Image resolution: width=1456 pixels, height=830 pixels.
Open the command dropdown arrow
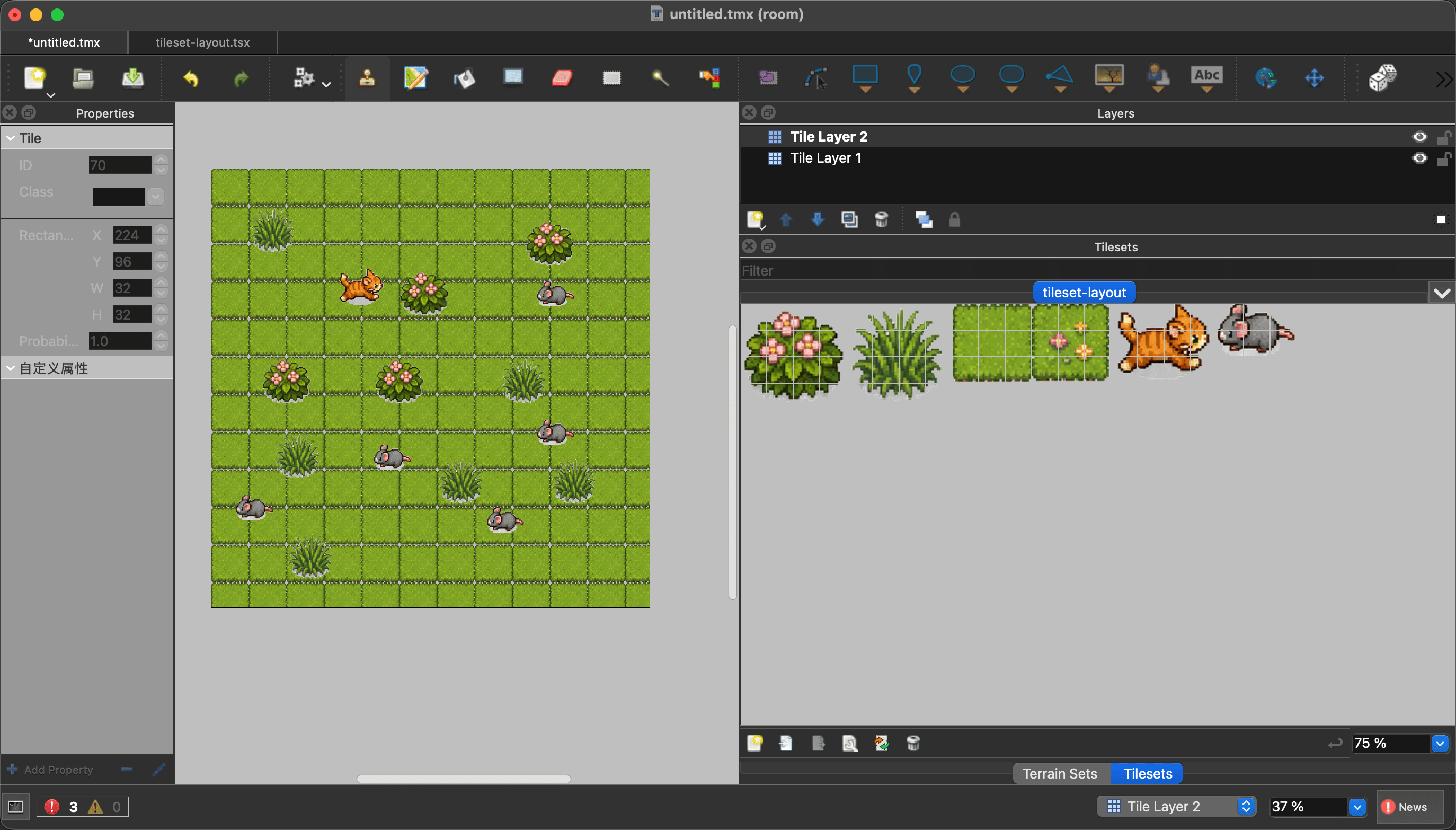pos(326,84)
